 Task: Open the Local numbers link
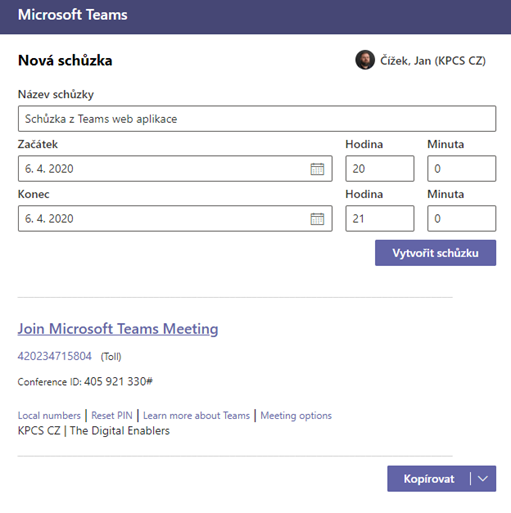(x=49, y=415)
